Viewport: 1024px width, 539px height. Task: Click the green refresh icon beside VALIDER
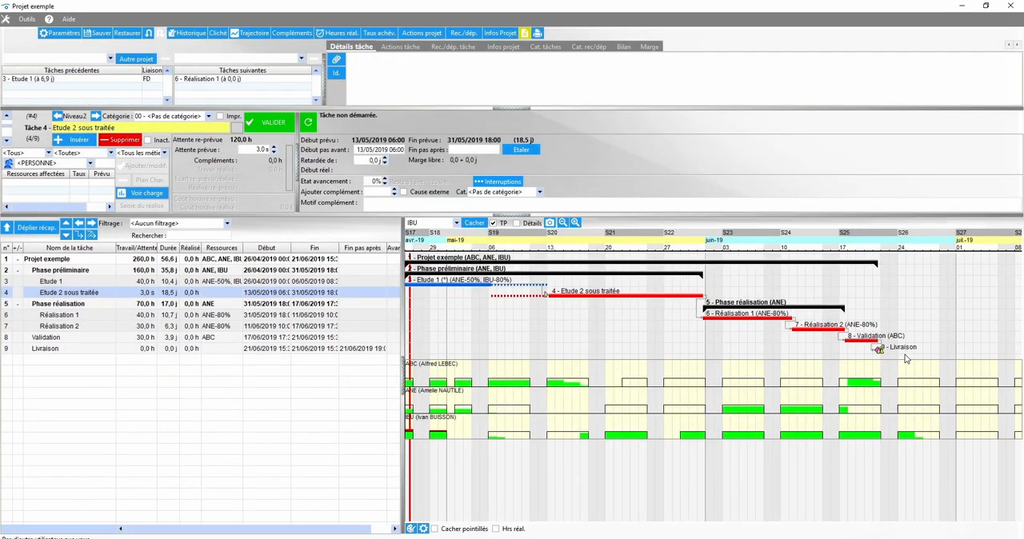coord(308,122)
